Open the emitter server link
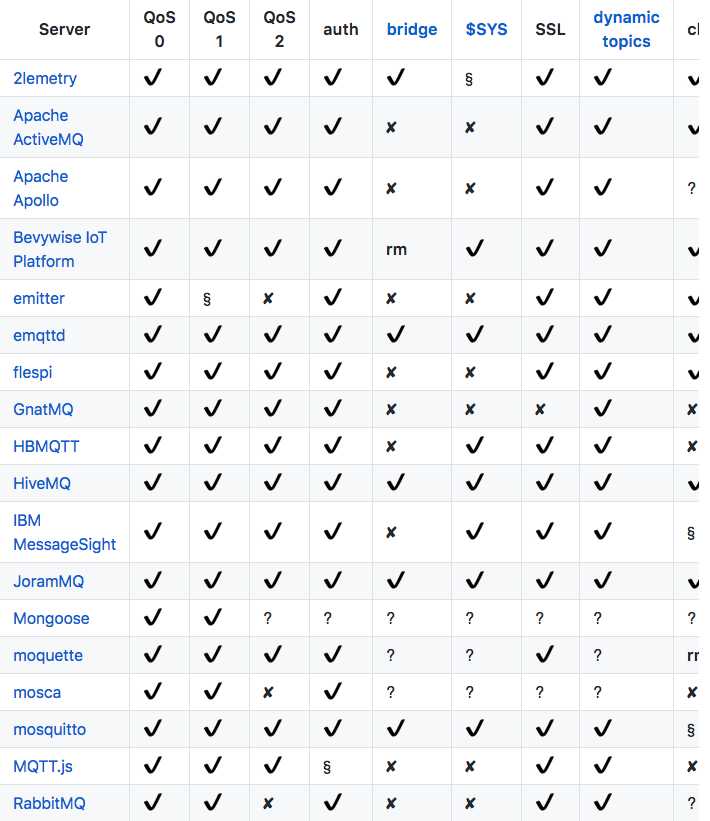 click(x=39, y=298)
